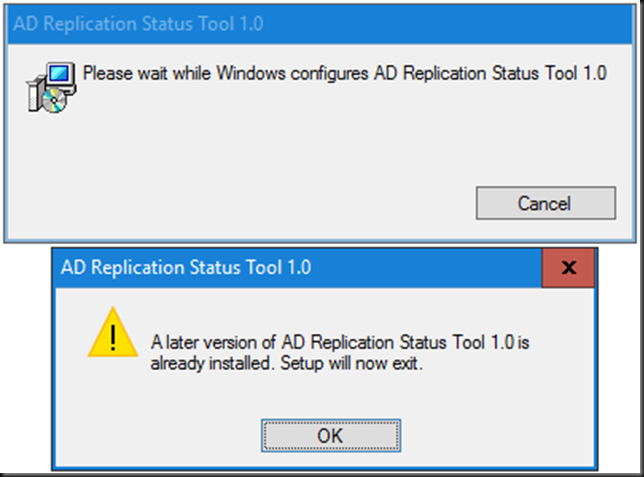Screen dimensions: 644x477
Task: Click the "Setup will now exit" text
Action: coord(351,363)
